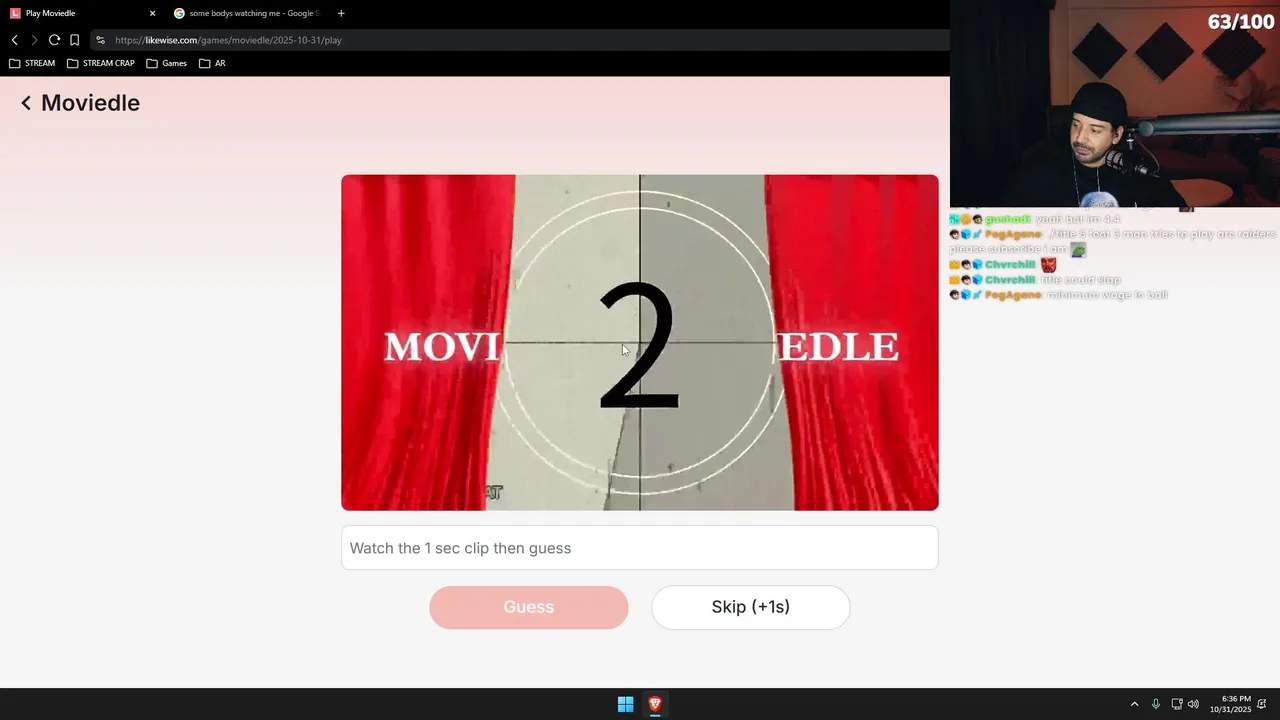Open the Games bookmarks folder
This screenshot has height=720, width=1280.
pyautogui.click(x=167, y=63)
